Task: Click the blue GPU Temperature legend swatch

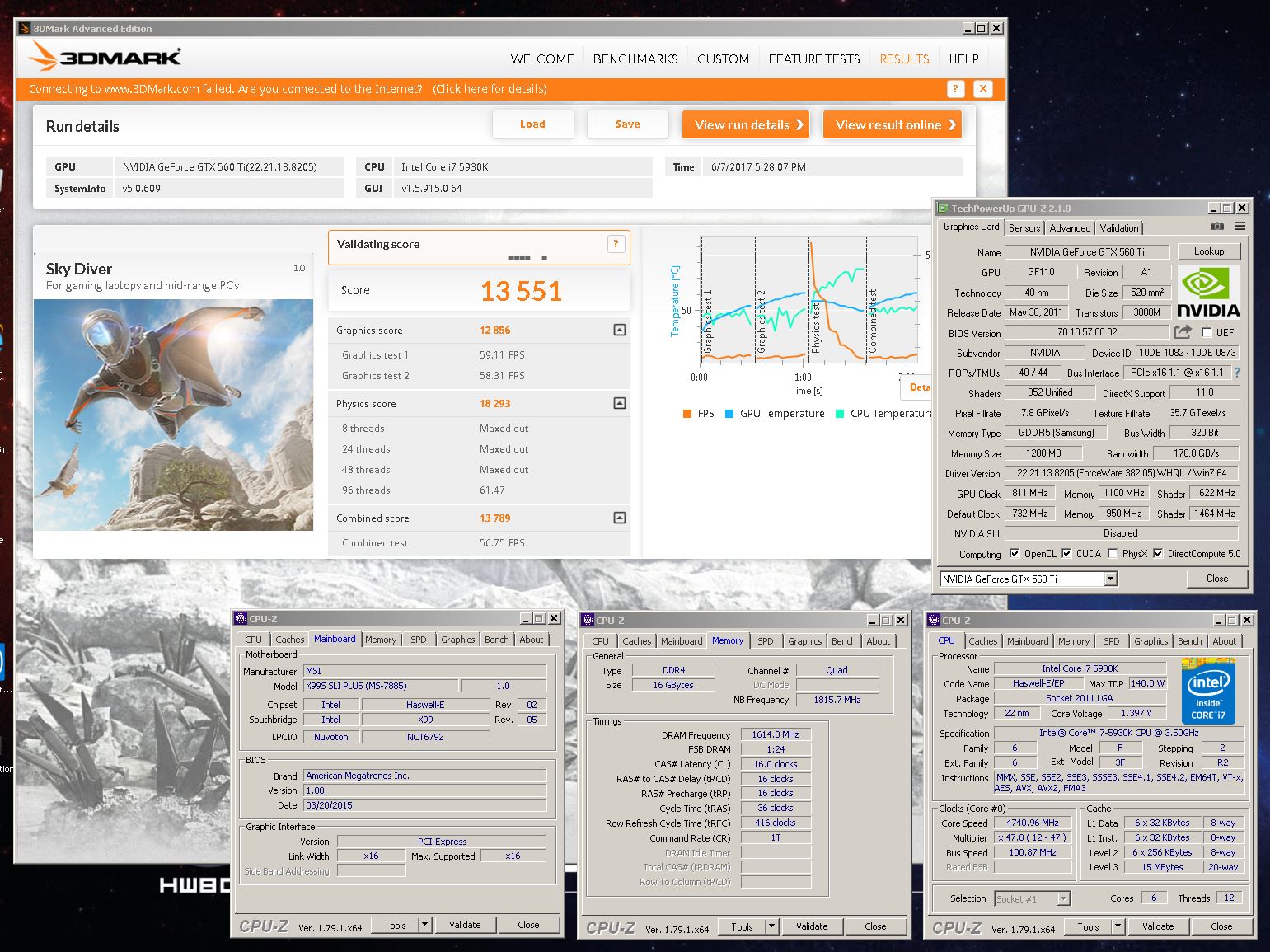Action: pos(729,414)
